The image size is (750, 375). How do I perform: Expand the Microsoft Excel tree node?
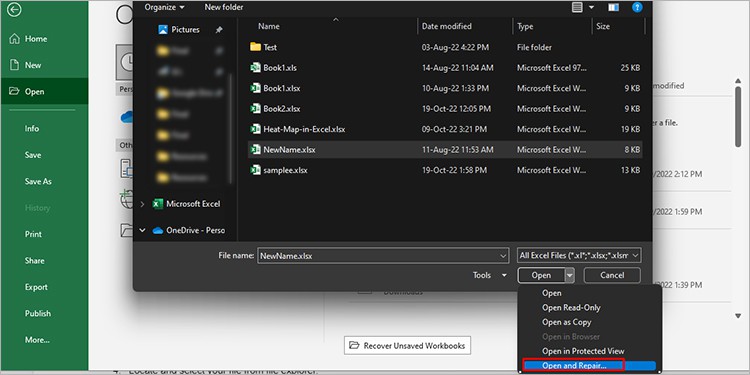(142, 204)
